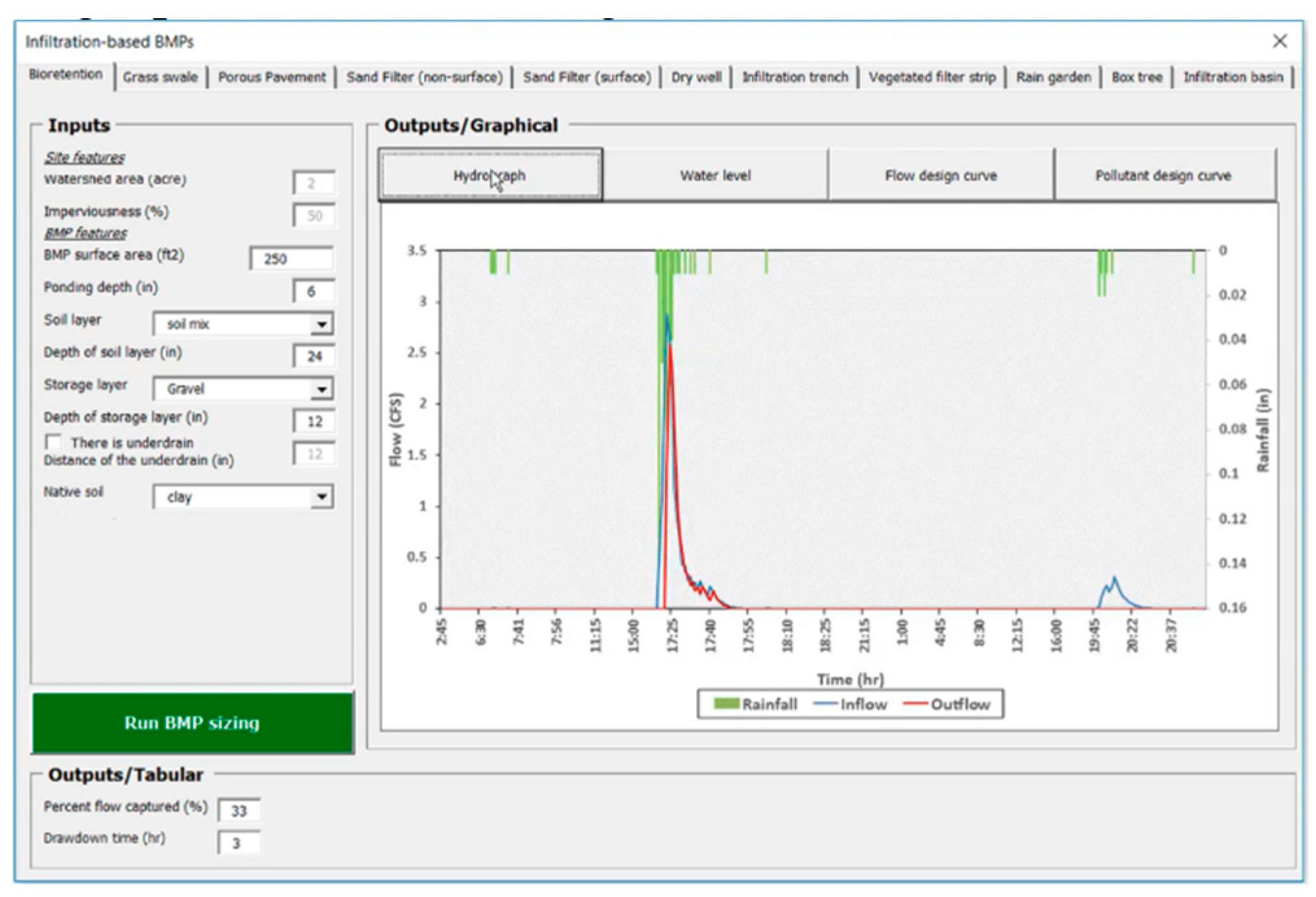Click the Run BMP sizing button
1316x897 pixels.
[x=193, y=723]
